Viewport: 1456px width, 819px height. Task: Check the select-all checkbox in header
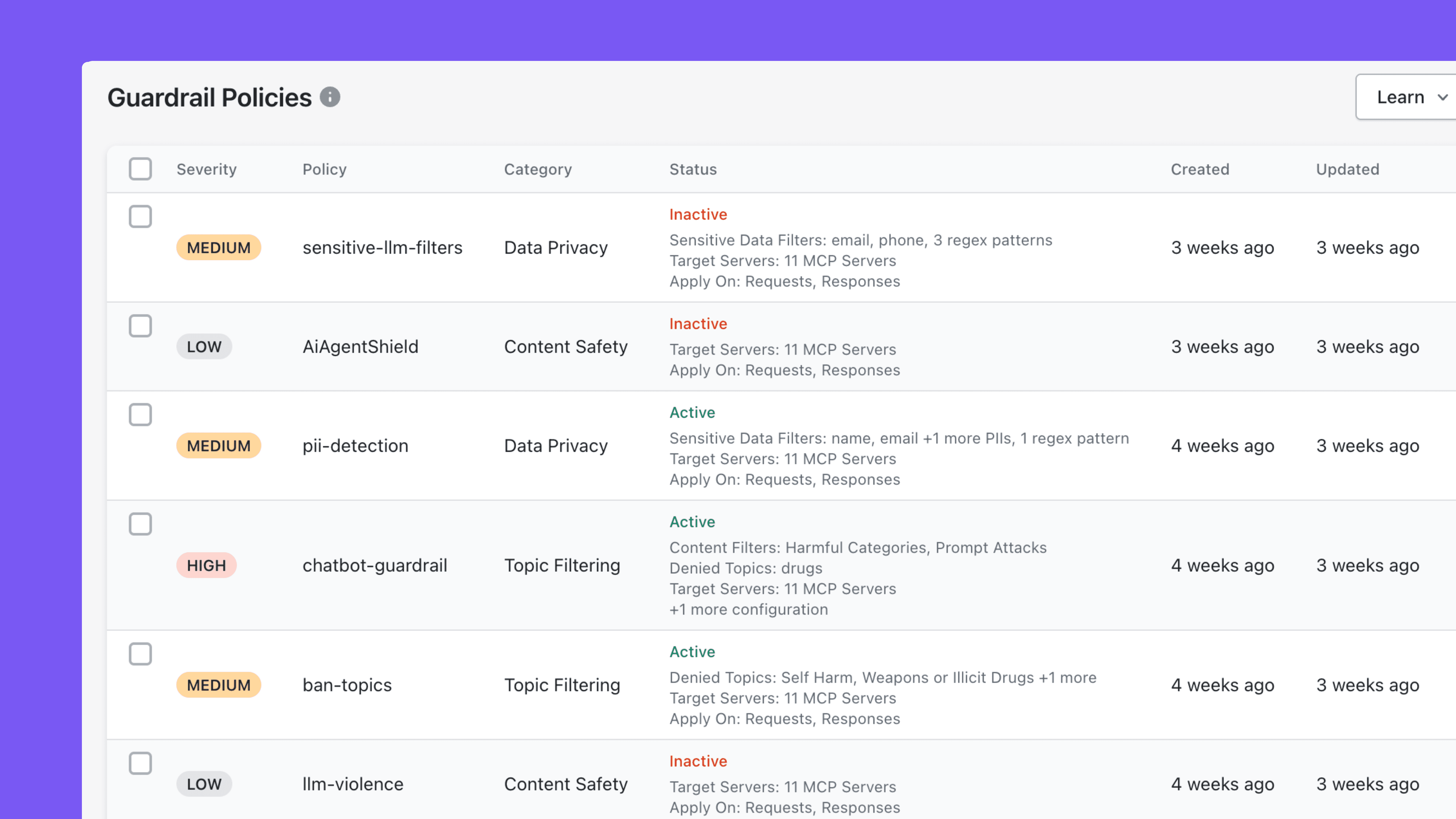pyautogui.click(x=140, y=169)
